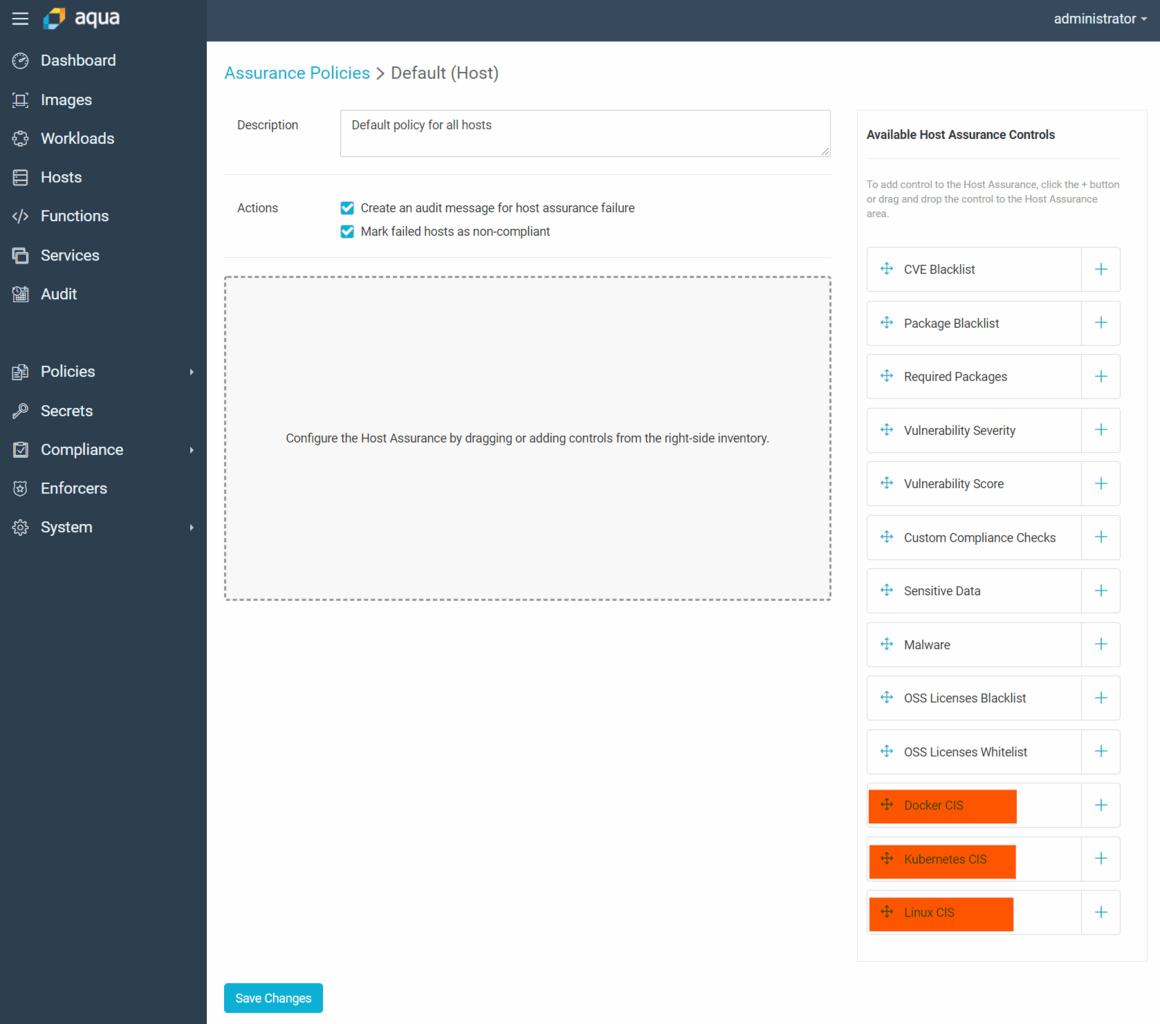Viewport: 1160px width, 1024px height.
Task: Add Package Blacklist control with plus
Action: (1101, 323)
